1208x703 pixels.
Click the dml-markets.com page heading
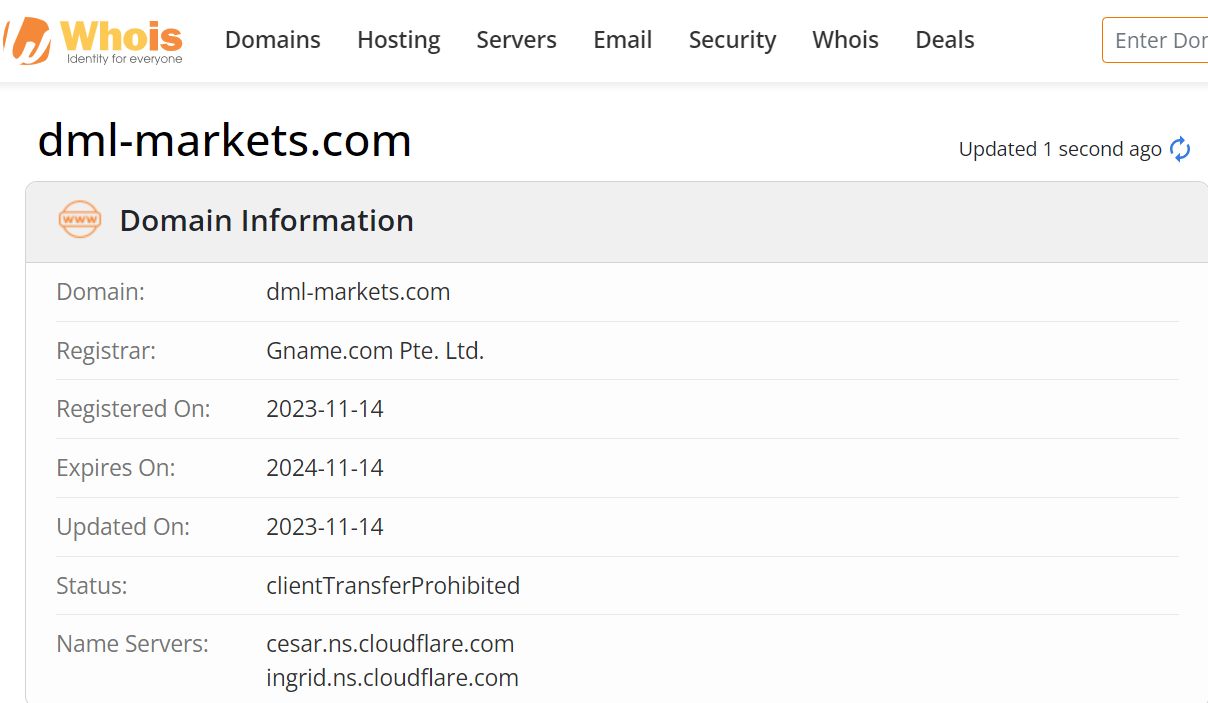pos(225,141)
